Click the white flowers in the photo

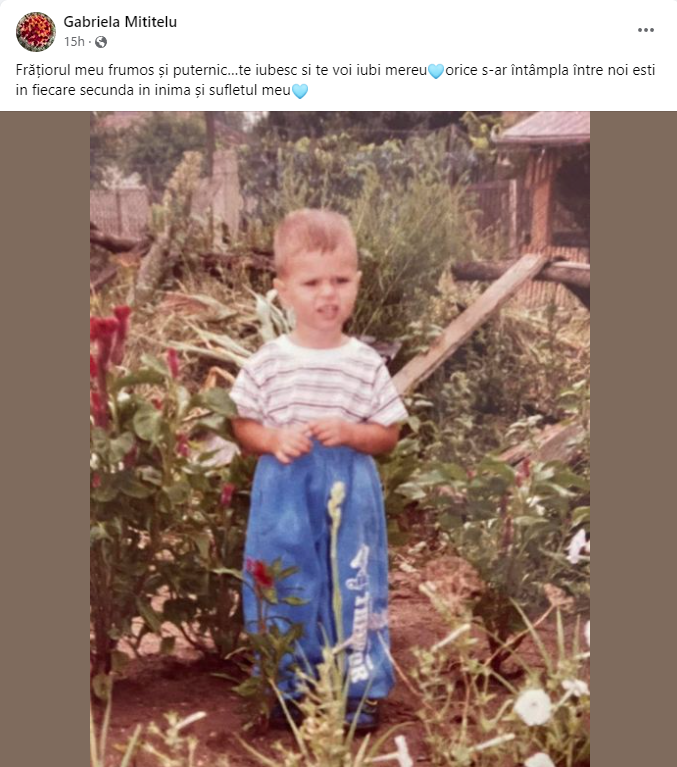click(532, 706)
